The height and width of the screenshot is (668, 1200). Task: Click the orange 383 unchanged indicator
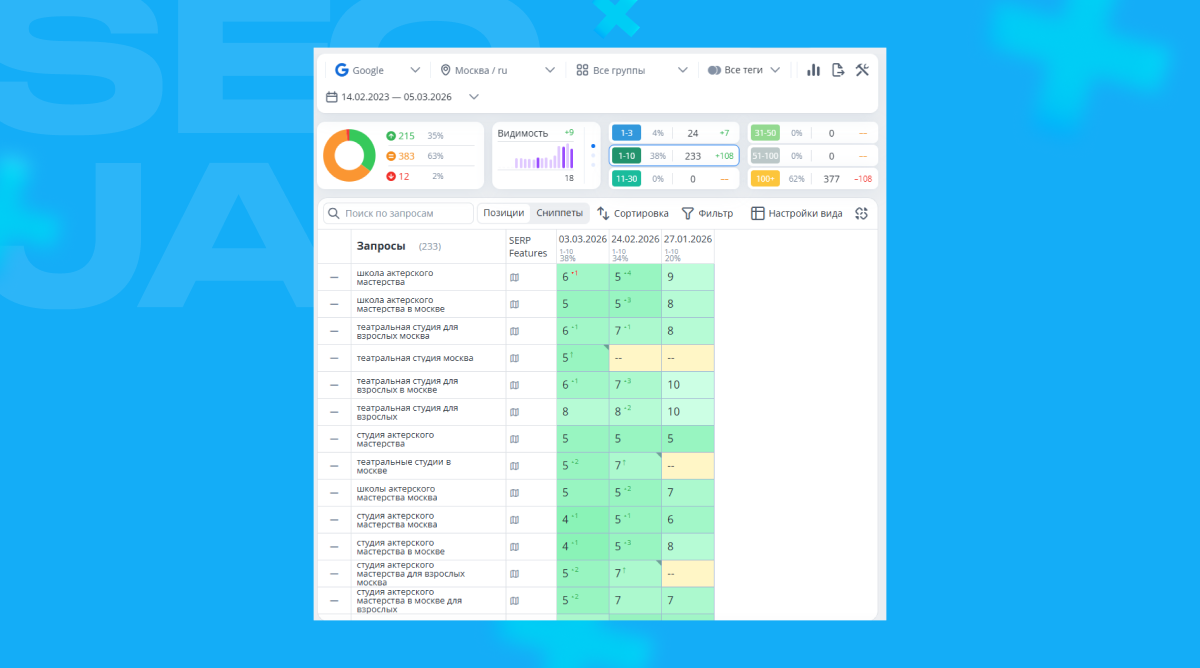(400, 156)
